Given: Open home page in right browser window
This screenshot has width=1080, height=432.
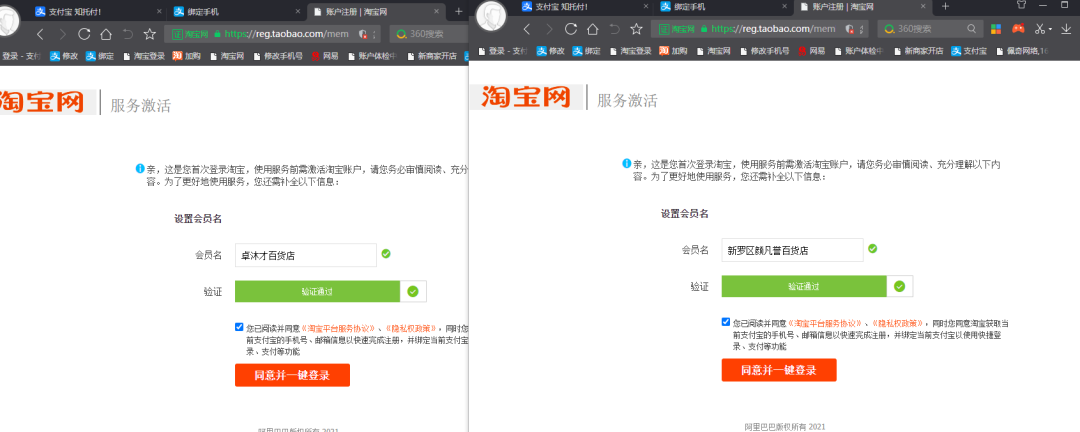Looking at the screenshot, I should pyautogui.click(x=592, y=29).
